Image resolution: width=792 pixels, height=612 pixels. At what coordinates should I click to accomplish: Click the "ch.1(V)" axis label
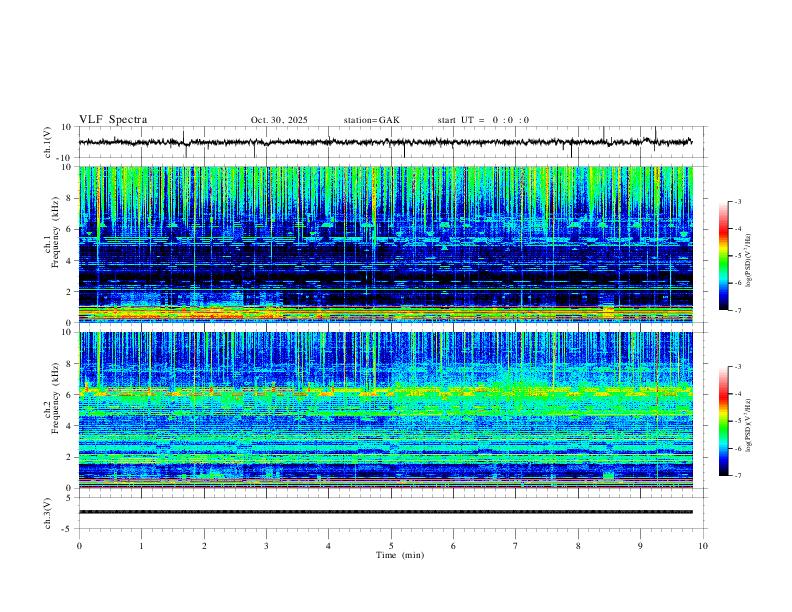48,142
